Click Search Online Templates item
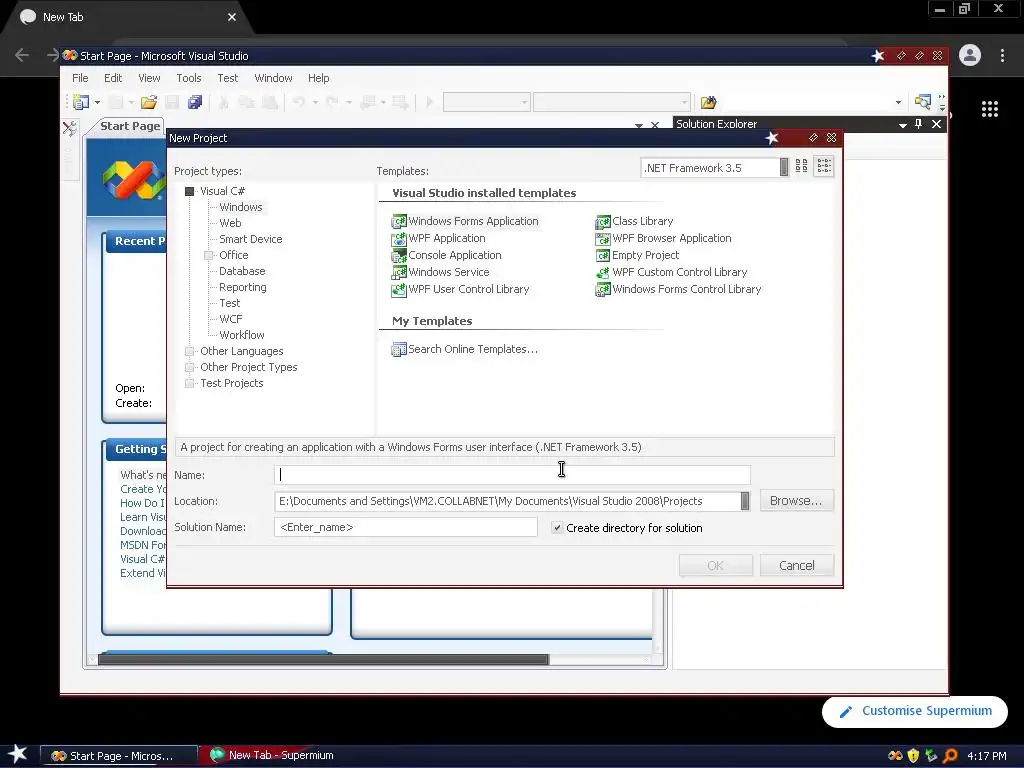This screenshot has width=1024, height=768. point(464,349)
